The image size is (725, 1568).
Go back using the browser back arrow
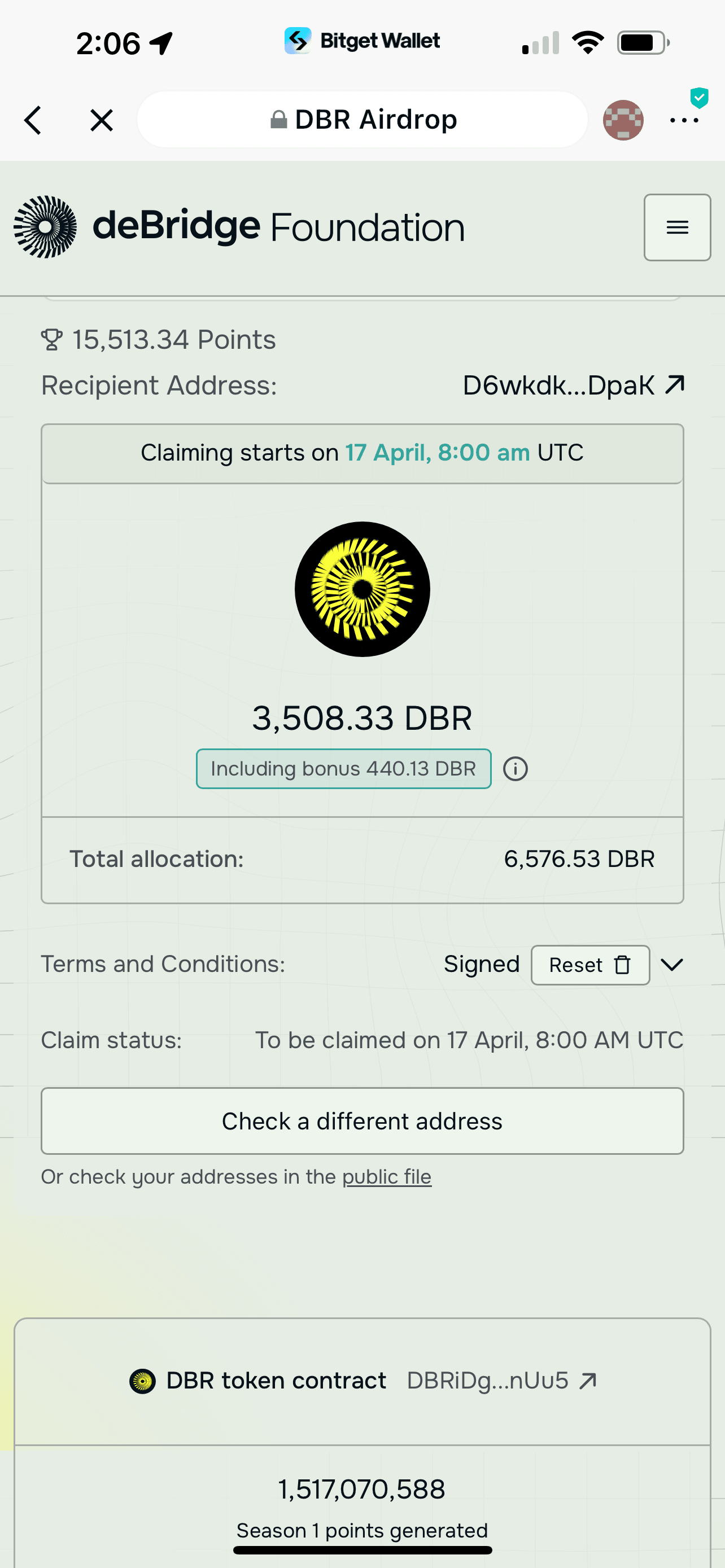coord(33,120)
